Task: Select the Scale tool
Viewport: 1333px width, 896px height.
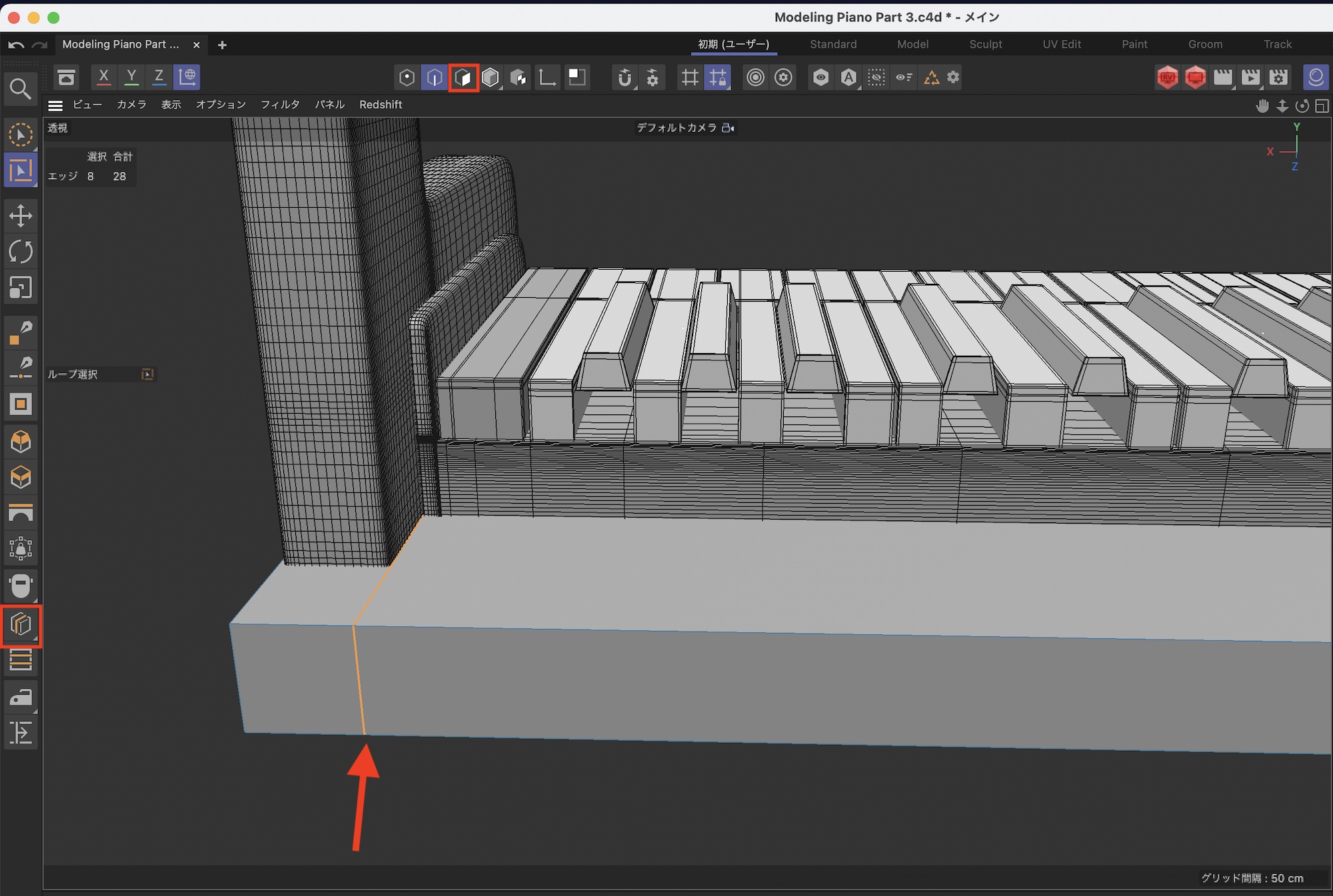Action: (21, 288)
